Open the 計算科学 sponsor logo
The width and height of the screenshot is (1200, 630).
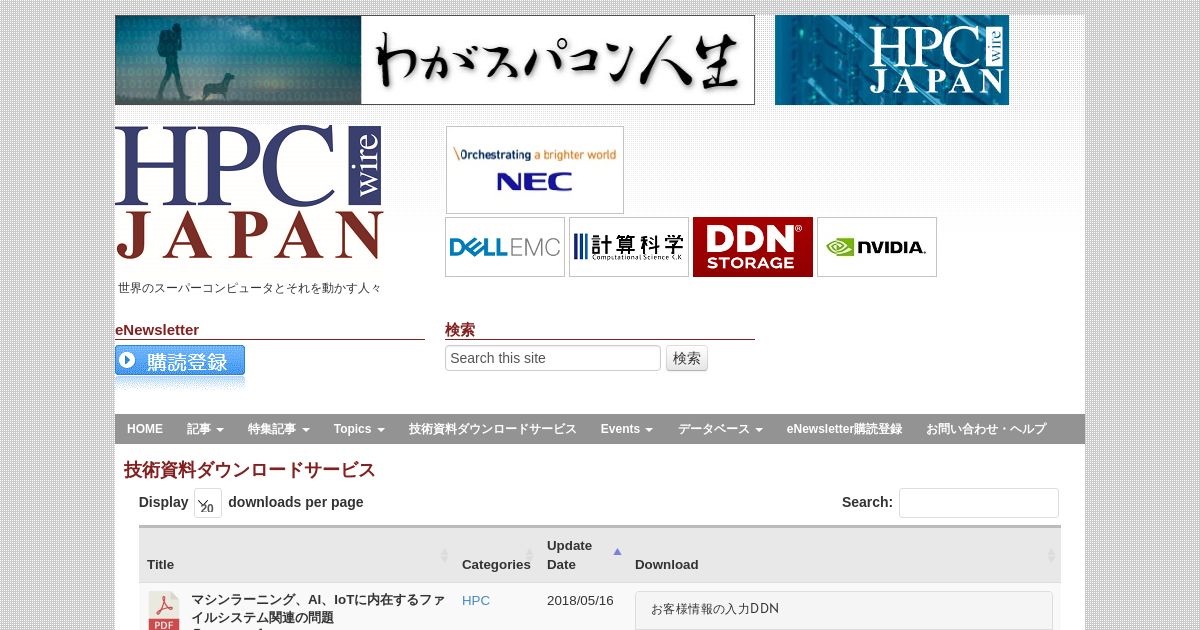pos(629,247)
